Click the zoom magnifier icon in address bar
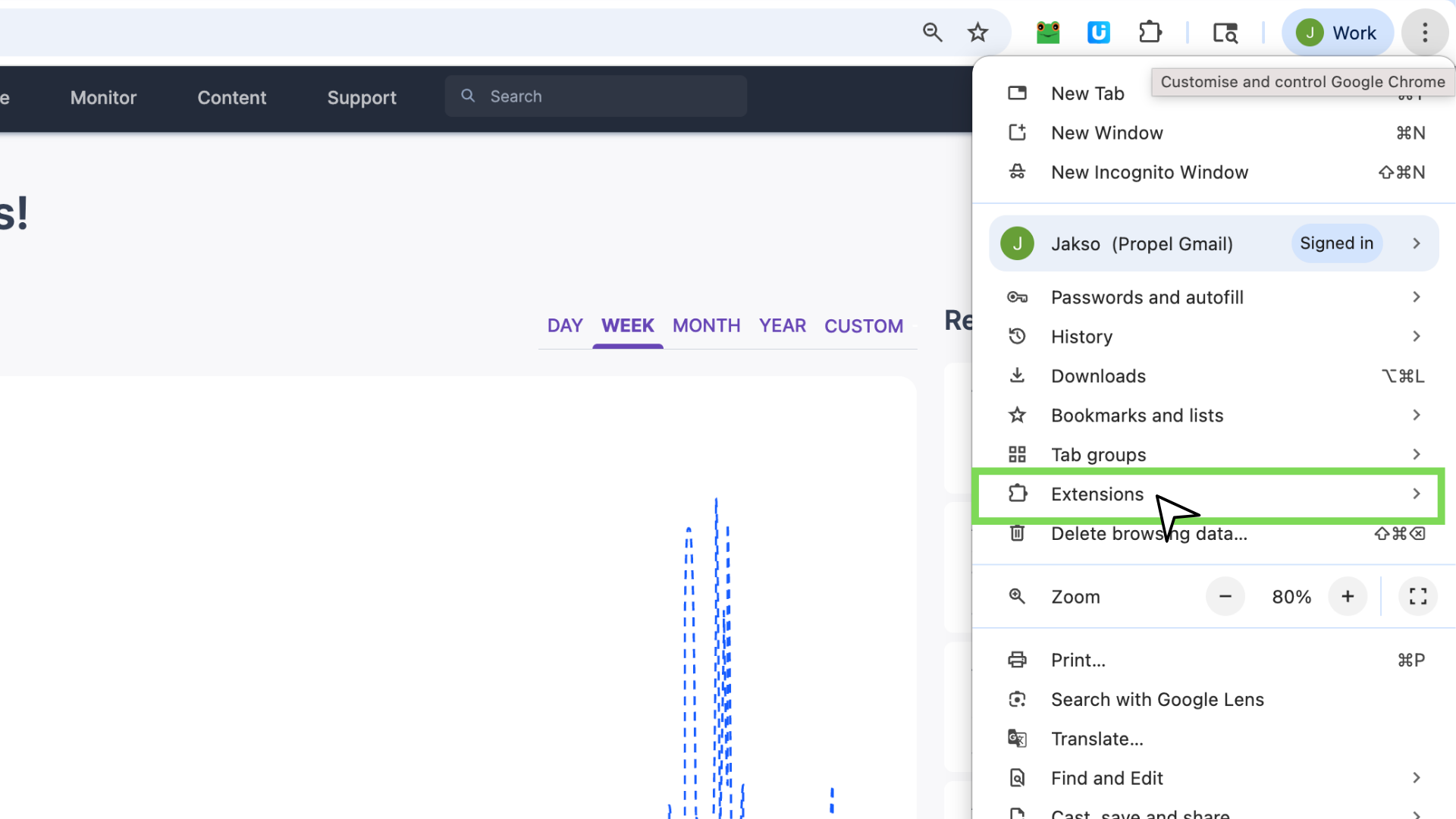 point(932,33)
